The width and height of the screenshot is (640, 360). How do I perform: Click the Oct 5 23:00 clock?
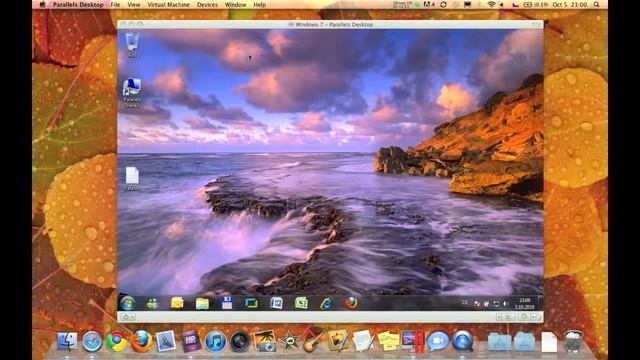(570, 4)
